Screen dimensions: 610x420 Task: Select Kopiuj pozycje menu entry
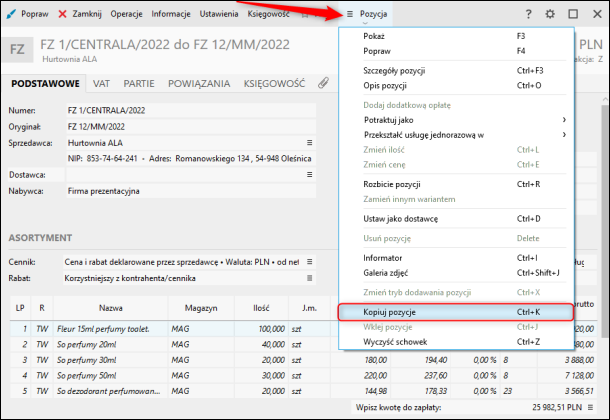pos(456,312)
